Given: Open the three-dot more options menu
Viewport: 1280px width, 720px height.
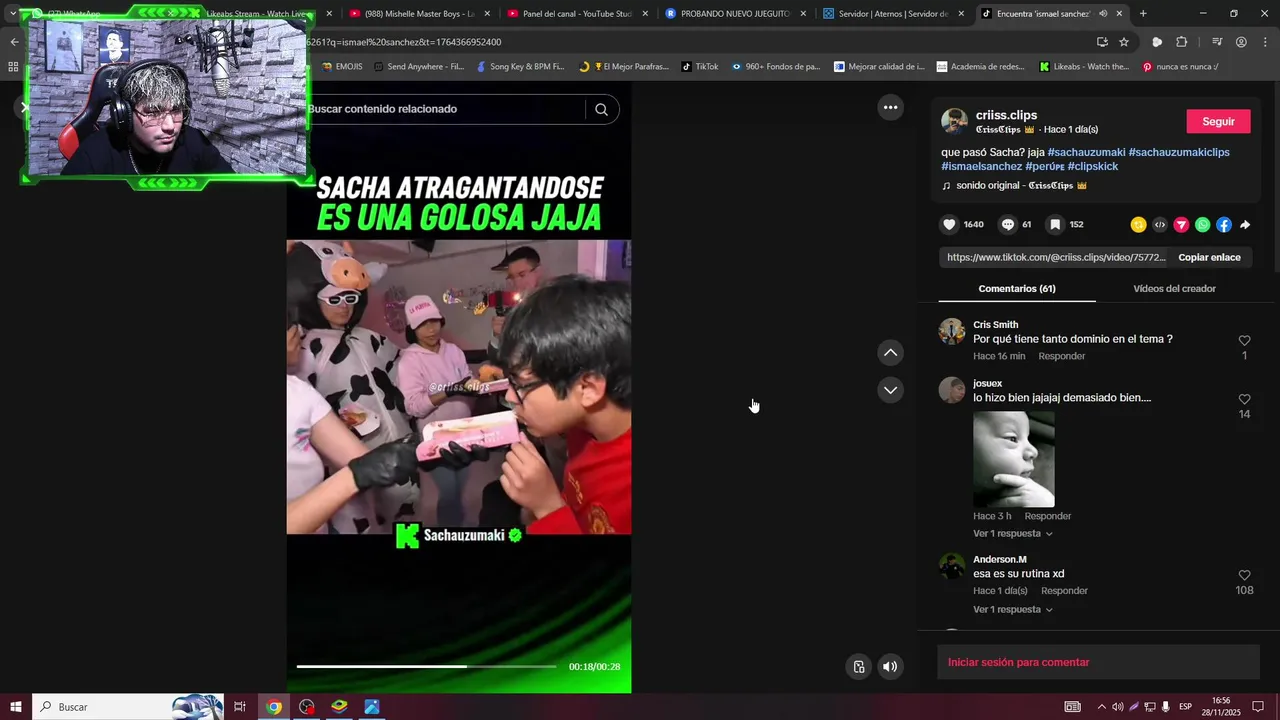Looking at the screenshot, I should click(x=890, y=107).
